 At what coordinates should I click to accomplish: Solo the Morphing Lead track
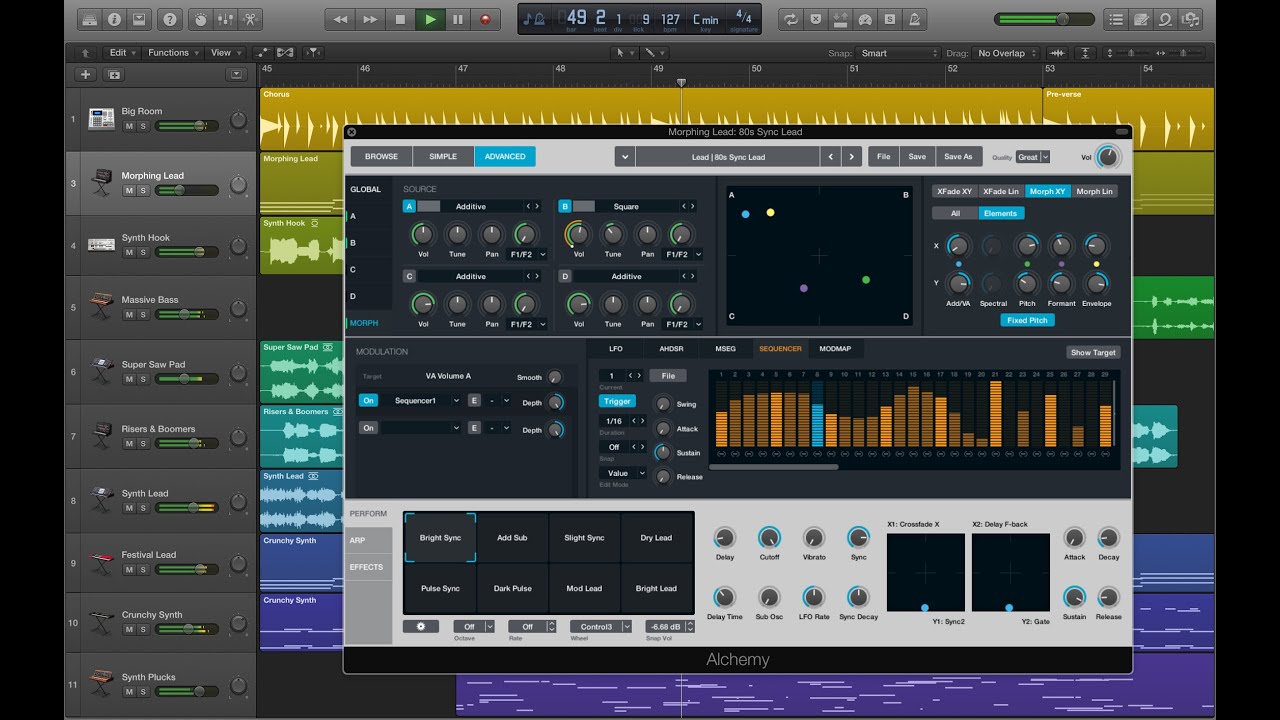(143, 190)
